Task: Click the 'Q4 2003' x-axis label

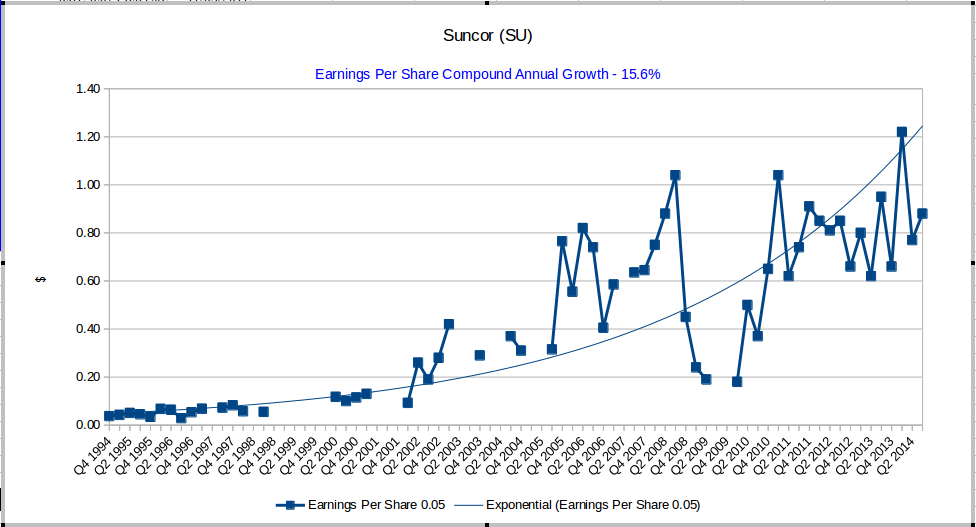Action: click(x=463, y=456)
